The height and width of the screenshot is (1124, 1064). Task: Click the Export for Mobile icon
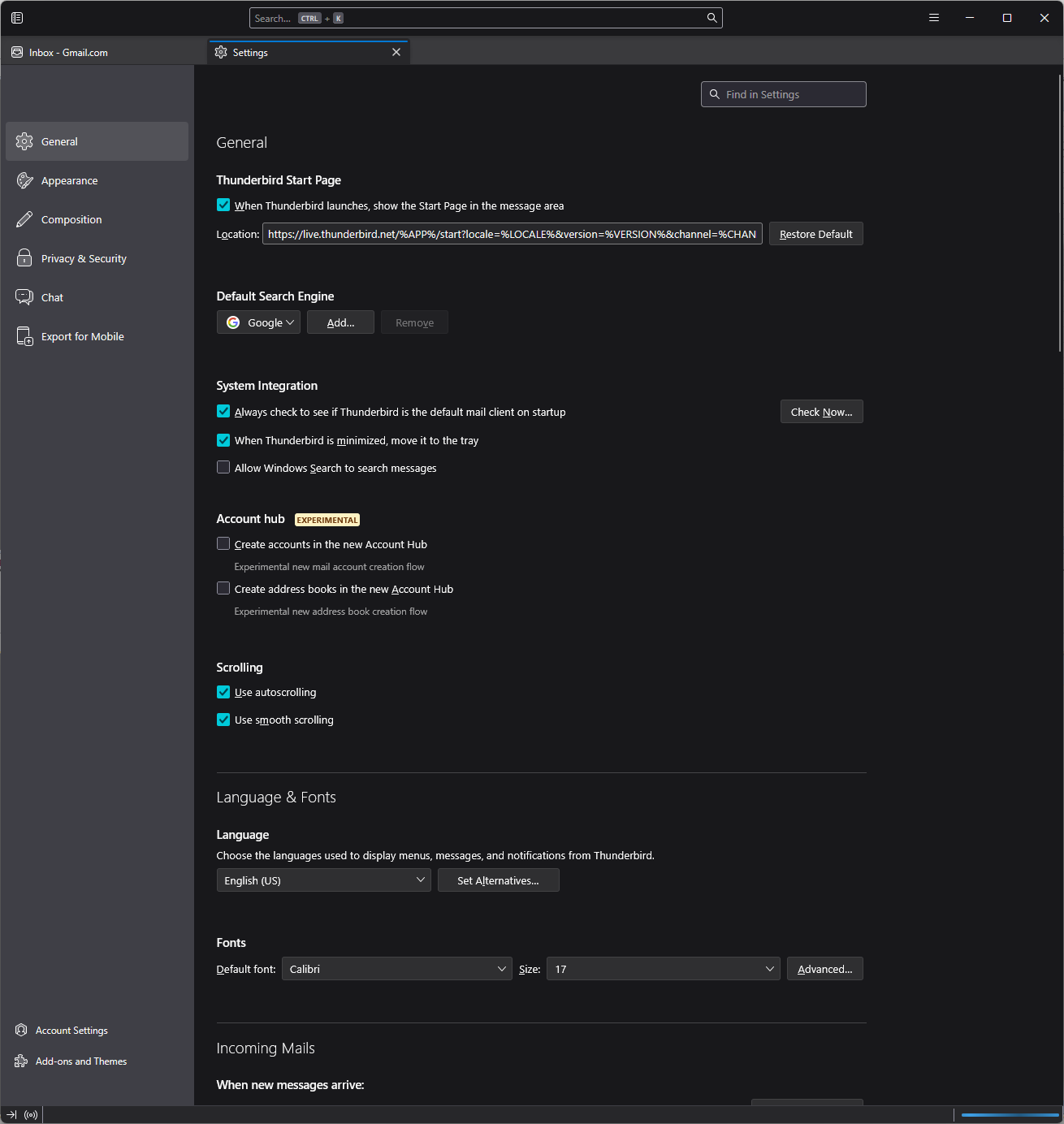click(x=24, y=336)
